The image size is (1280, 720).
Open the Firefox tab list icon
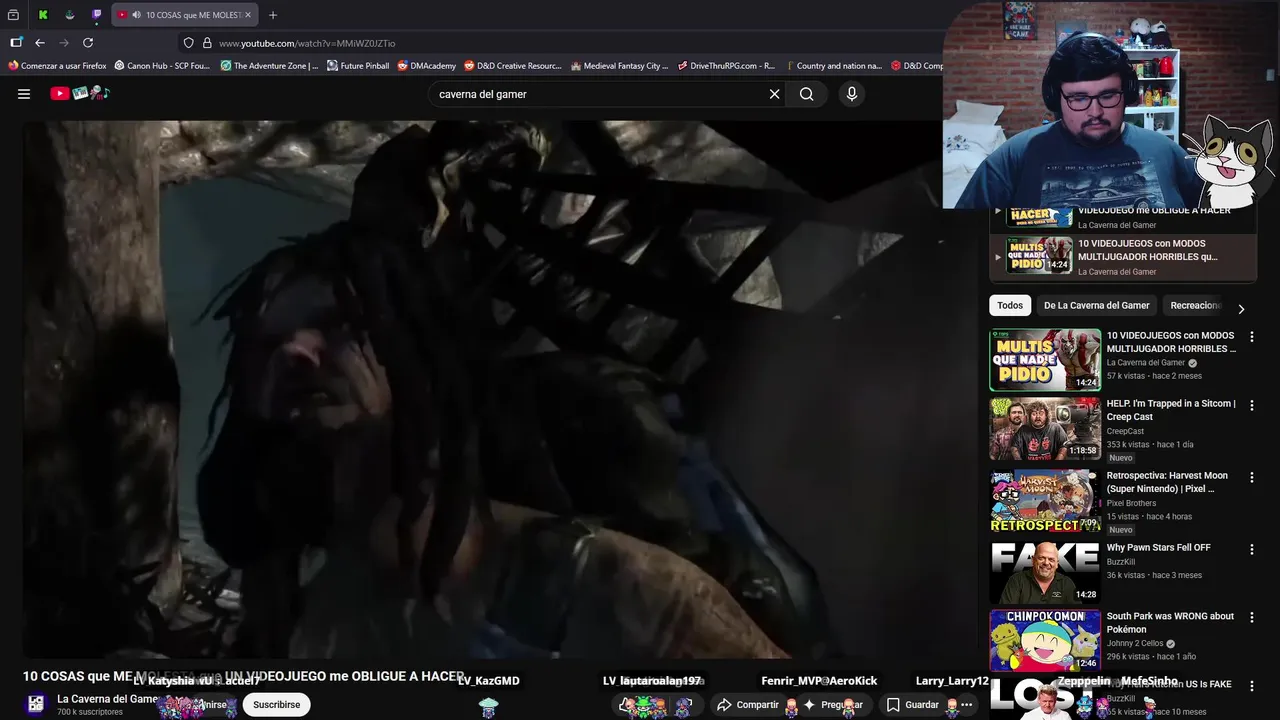point(14,15)
